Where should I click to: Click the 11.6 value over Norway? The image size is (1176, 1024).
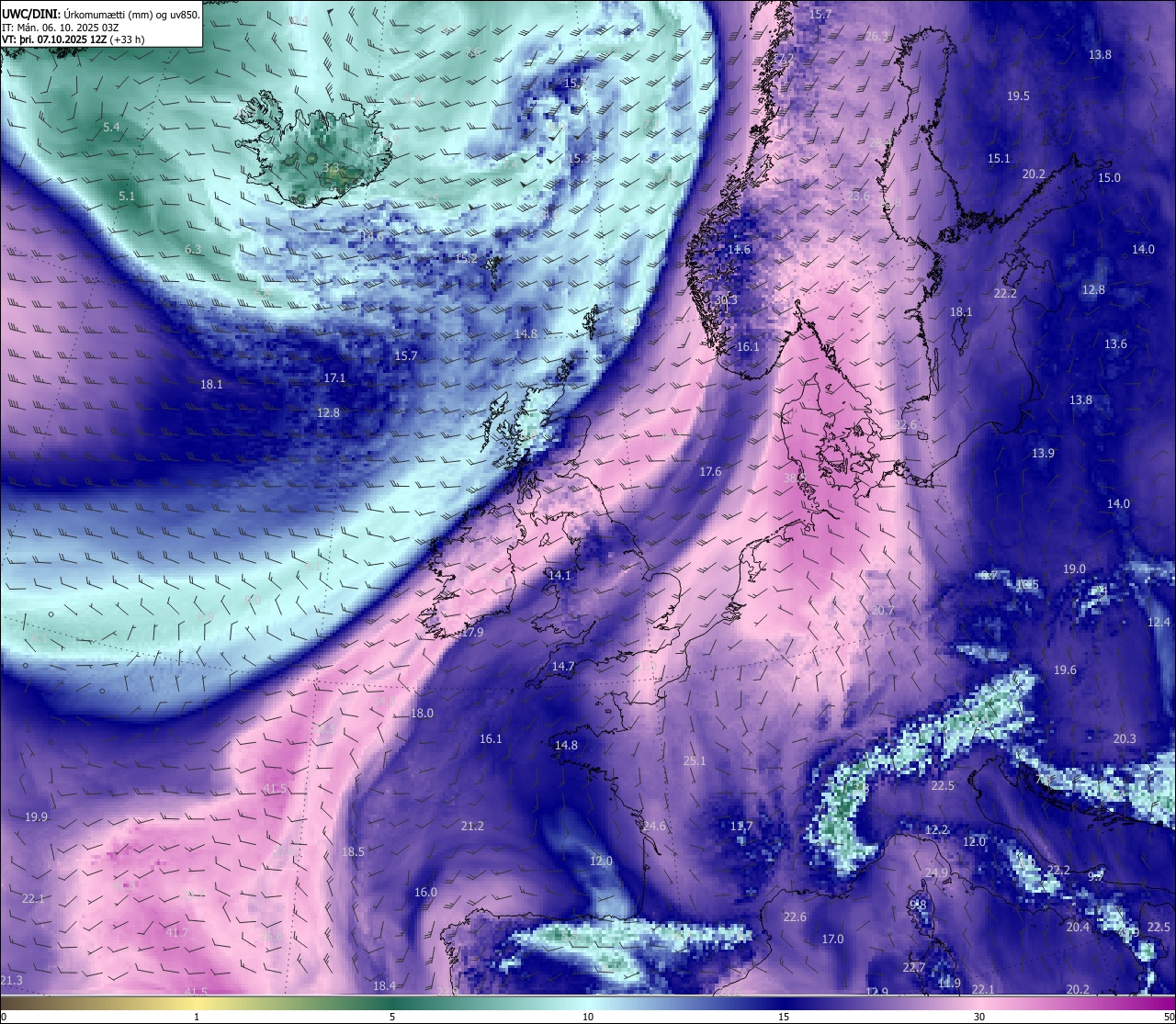[x=739, y=249]
